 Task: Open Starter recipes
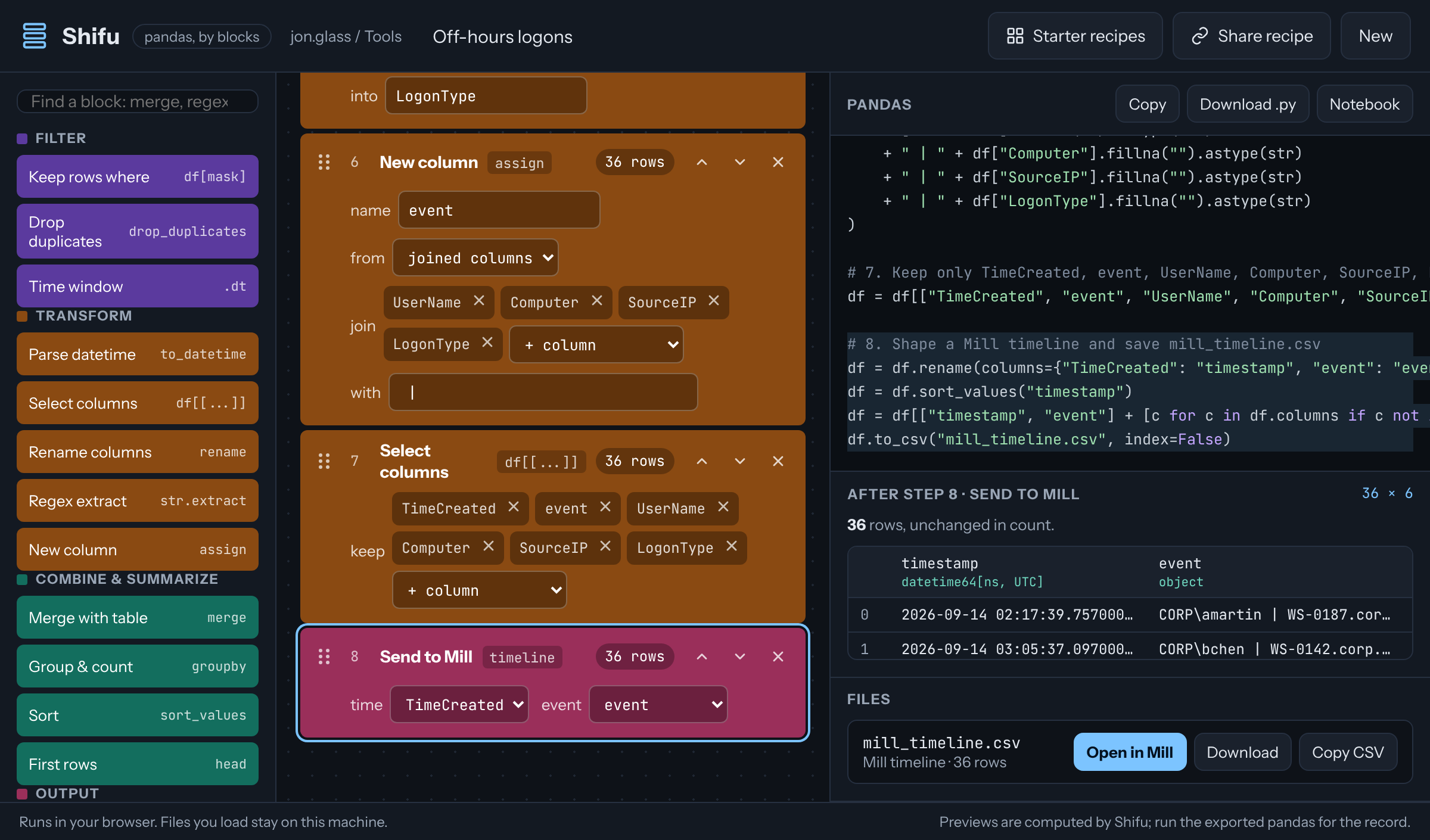pos(1075,36)
